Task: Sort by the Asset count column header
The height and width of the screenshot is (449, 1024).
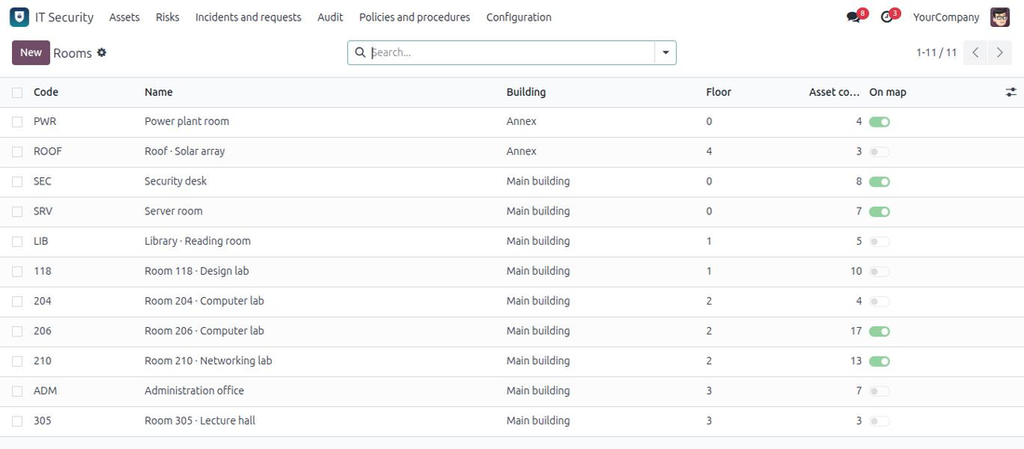Action: pos(835,93)
